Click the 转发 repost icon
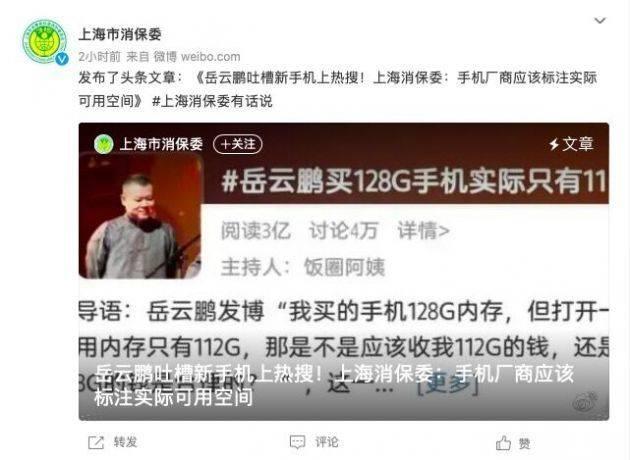The image size is (630, 460). point(96,442)
